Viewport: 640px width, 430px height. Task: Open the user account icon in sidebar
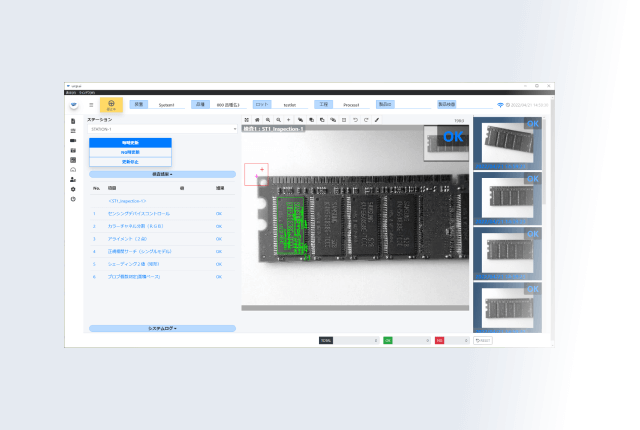[x=73, y=179]
